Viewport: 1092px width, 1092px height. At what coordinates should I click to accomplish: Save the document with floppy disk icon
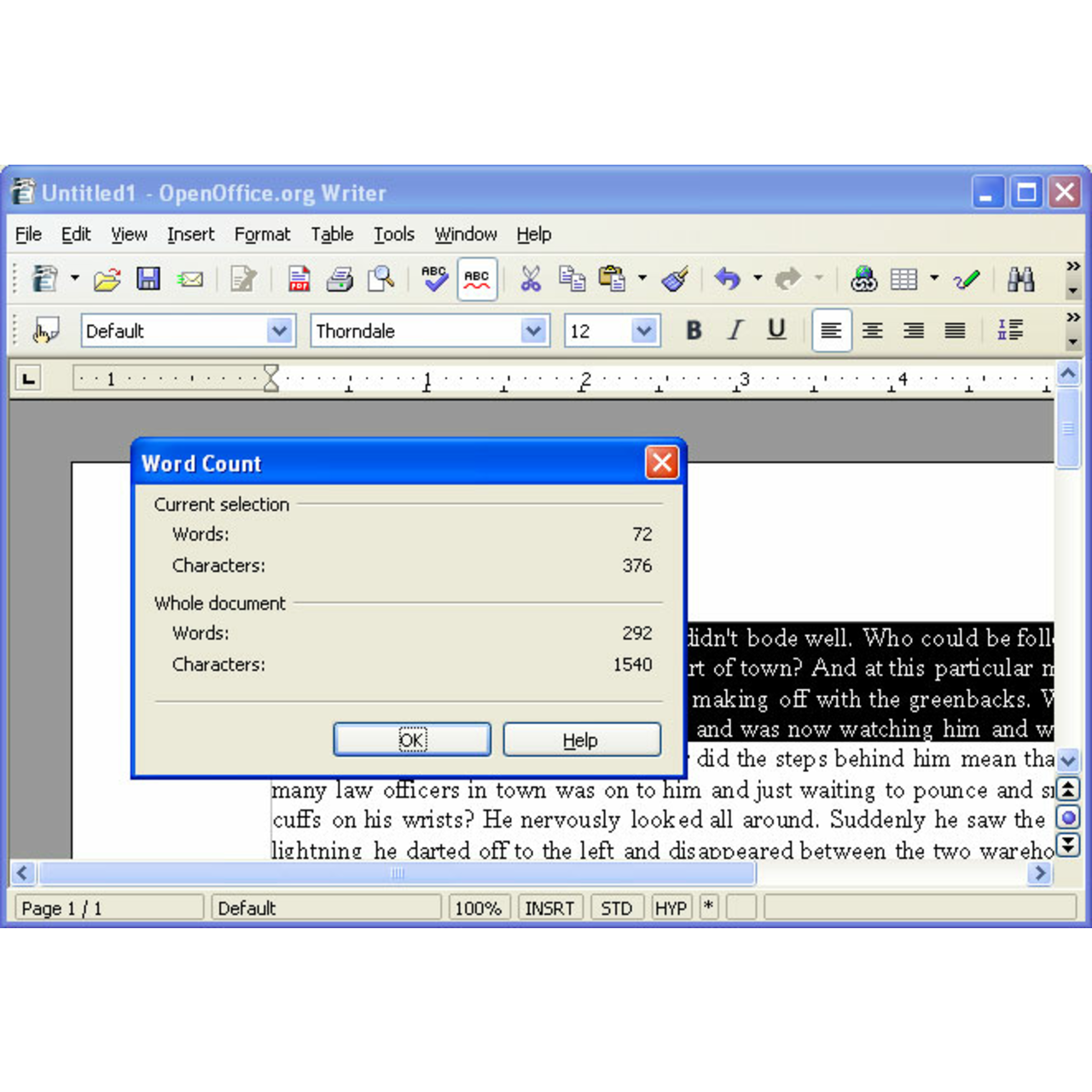[148, 279]
